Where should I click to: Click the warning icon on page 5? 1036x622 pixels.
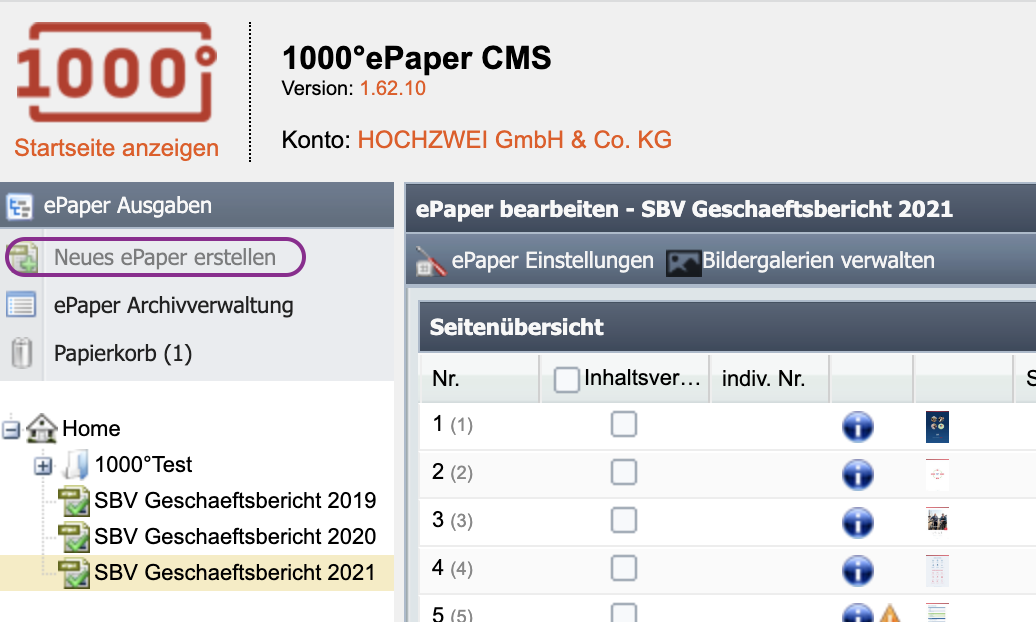pyautogui.click(x=892, y=614)
